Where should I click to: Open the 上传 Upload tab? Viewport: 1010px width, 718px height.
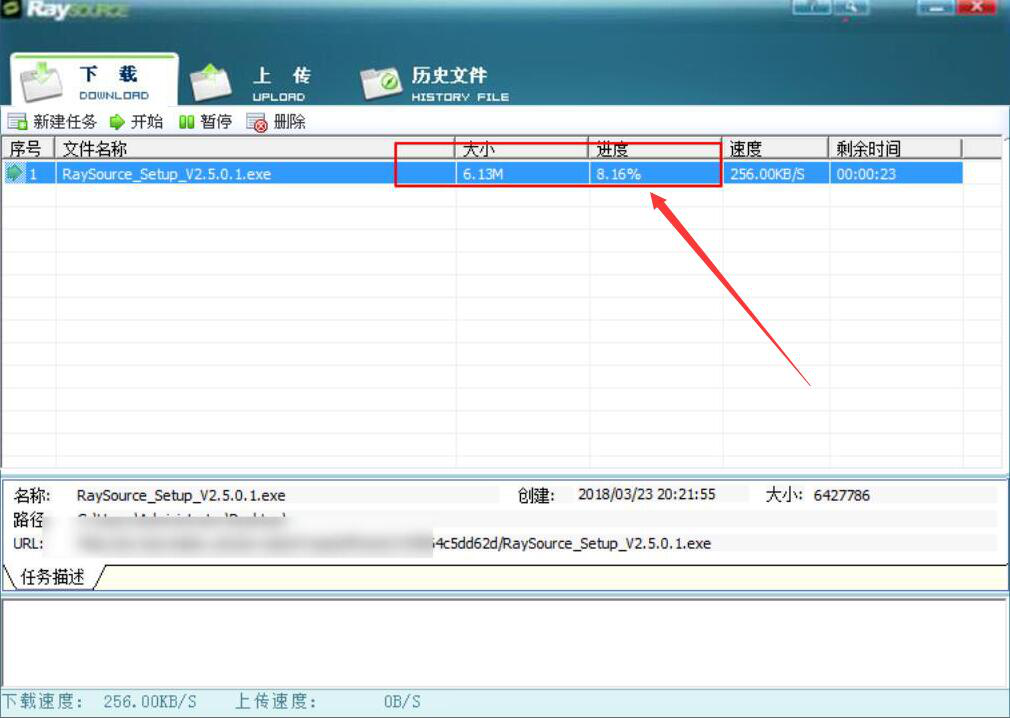251,82
